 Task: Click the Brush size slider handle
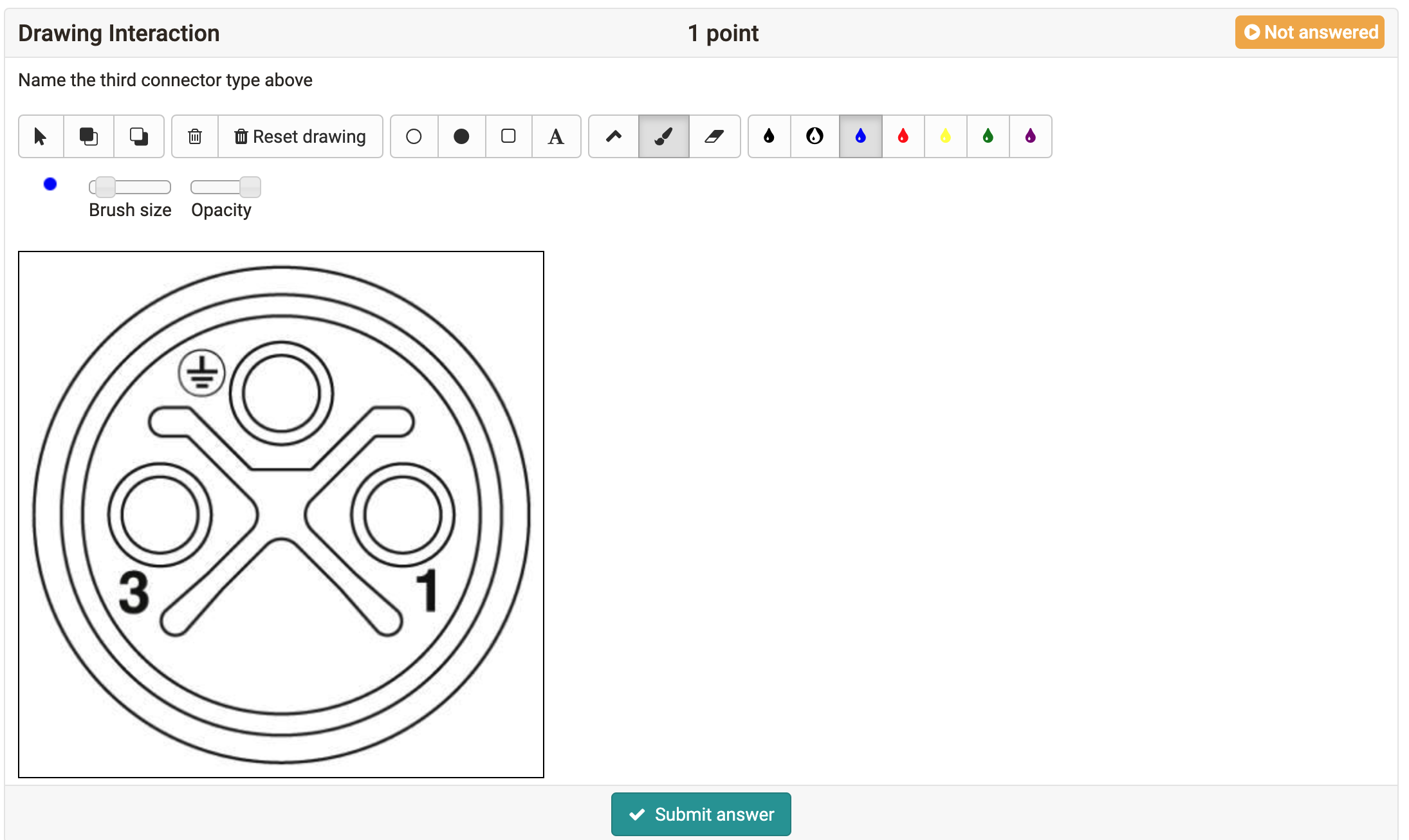(106, 187)
